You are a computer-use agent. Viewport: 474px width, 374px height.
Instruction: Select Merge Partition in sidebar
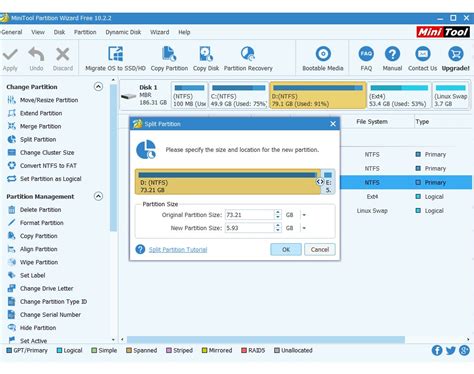click(x=34, y=126)
